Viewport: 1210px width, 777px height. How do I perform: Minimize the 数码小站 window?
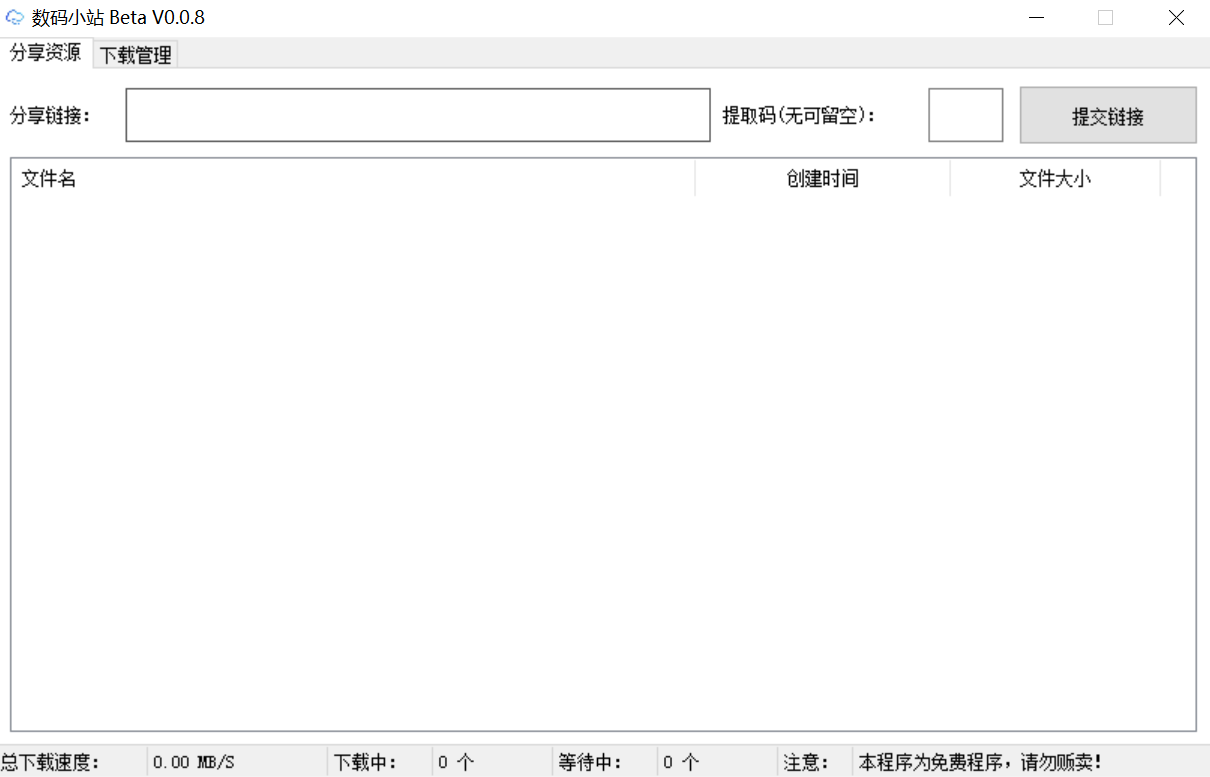click(1038, 18)
